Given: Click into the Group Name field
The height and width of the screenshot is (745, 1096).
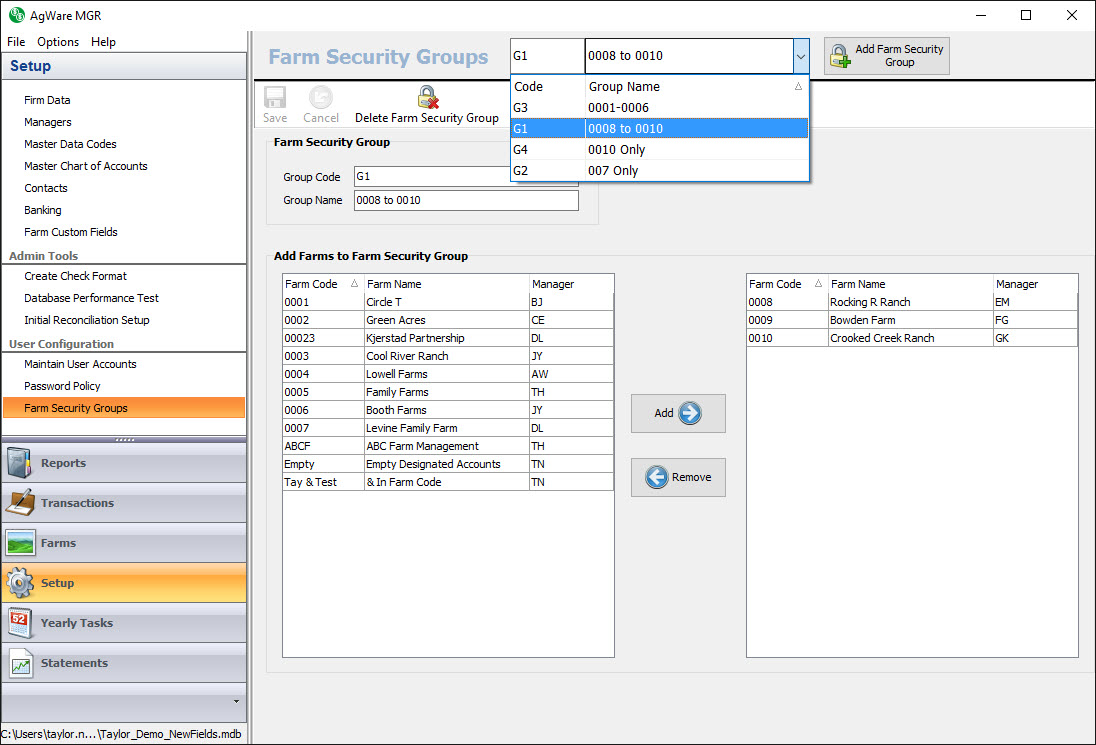Looking at the screenshot, I should pos(465,200).
